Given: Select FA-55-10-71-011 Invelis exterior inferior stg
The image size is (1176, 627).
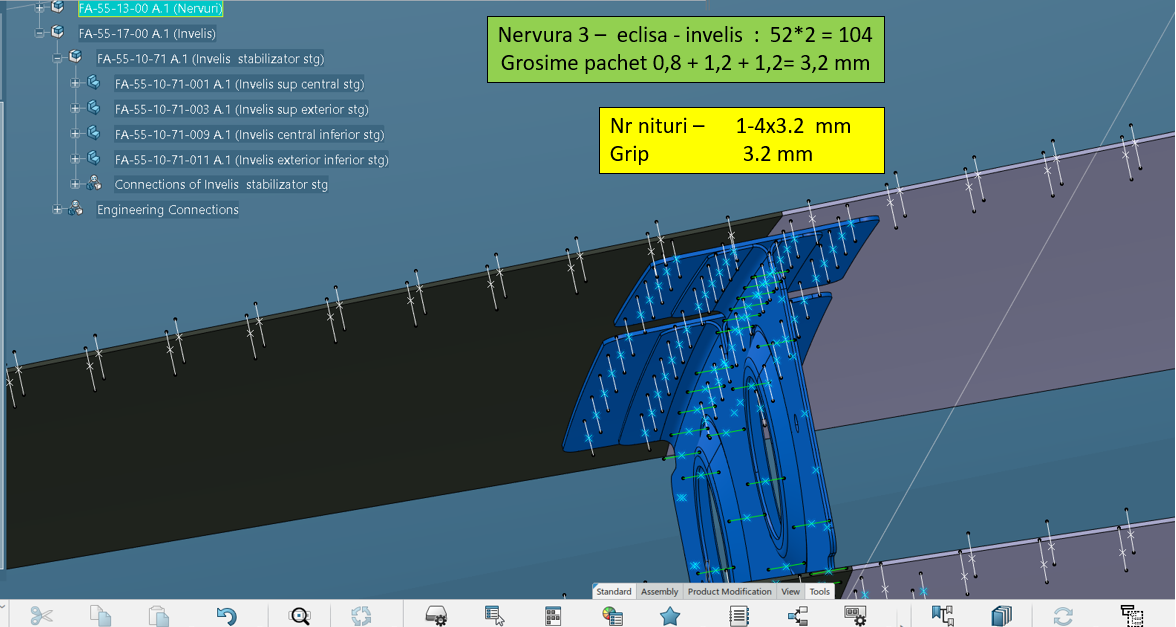Looking at the screenshot, I should point(251,160).
